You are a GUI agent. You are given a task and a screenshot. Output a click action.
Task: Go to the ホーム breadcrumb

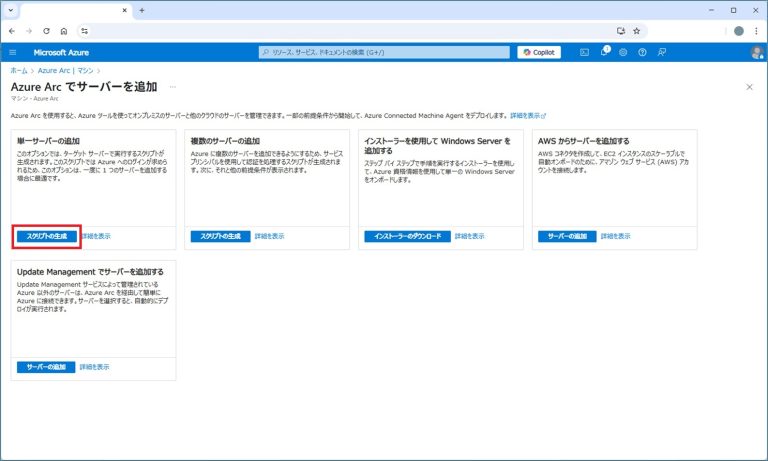[x=18, y=71]
